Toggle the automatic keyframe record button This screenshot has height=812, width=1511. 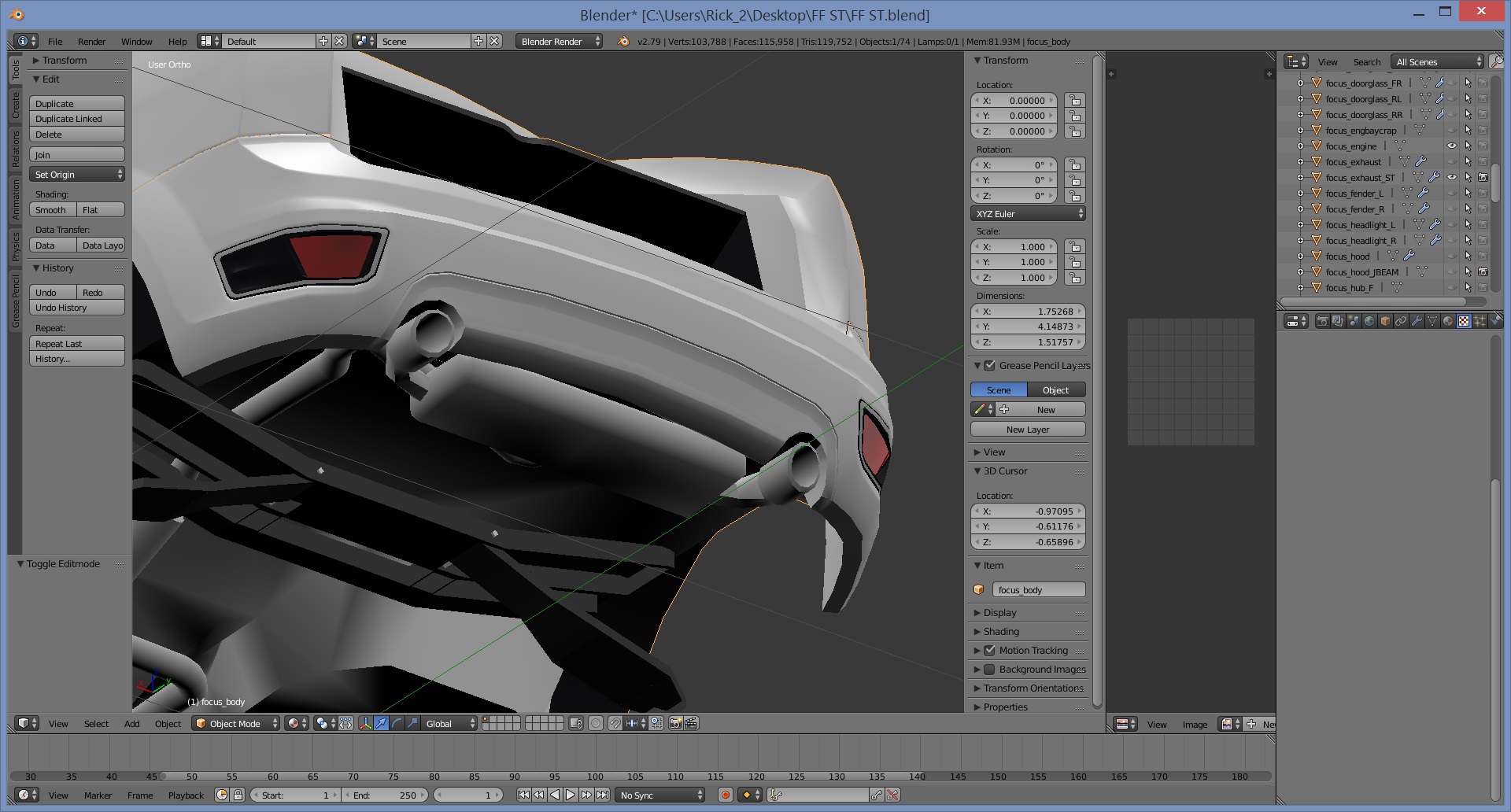click(x=726, y=795)
